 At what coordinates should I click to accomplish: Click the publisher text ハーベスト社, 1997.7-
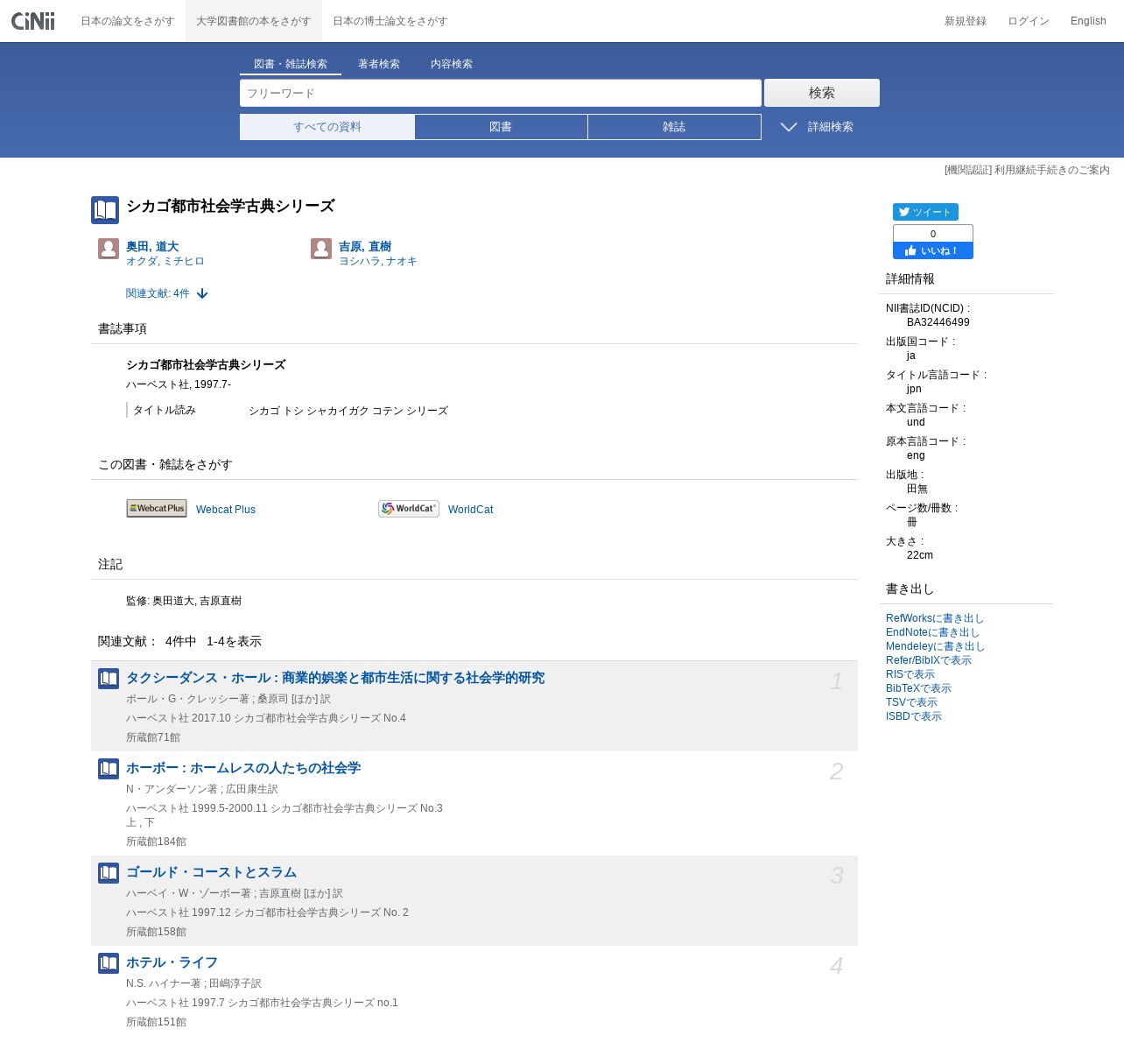(x=179, y=384)
